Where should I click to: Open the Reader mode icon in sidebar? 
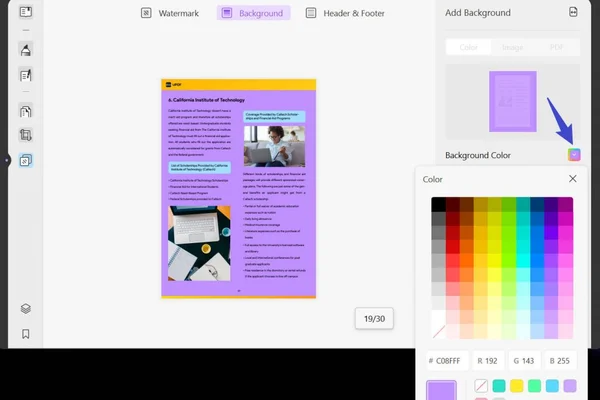coord(26,12)
